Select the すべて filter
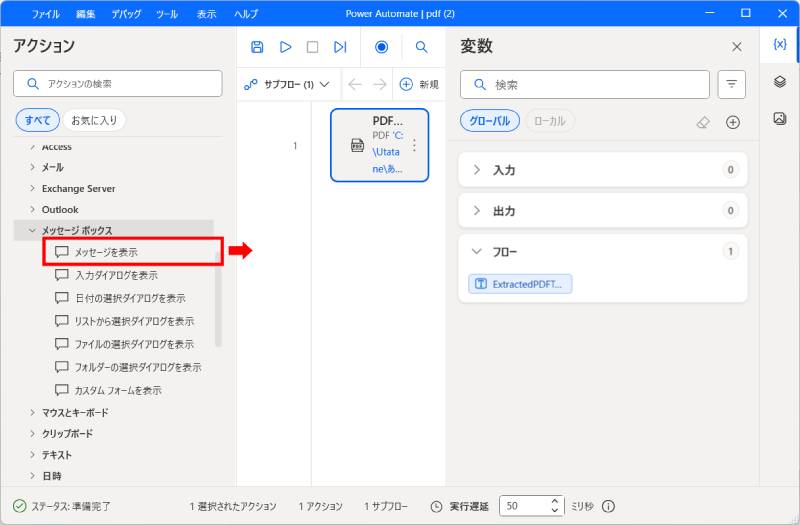 coord(37,120)
